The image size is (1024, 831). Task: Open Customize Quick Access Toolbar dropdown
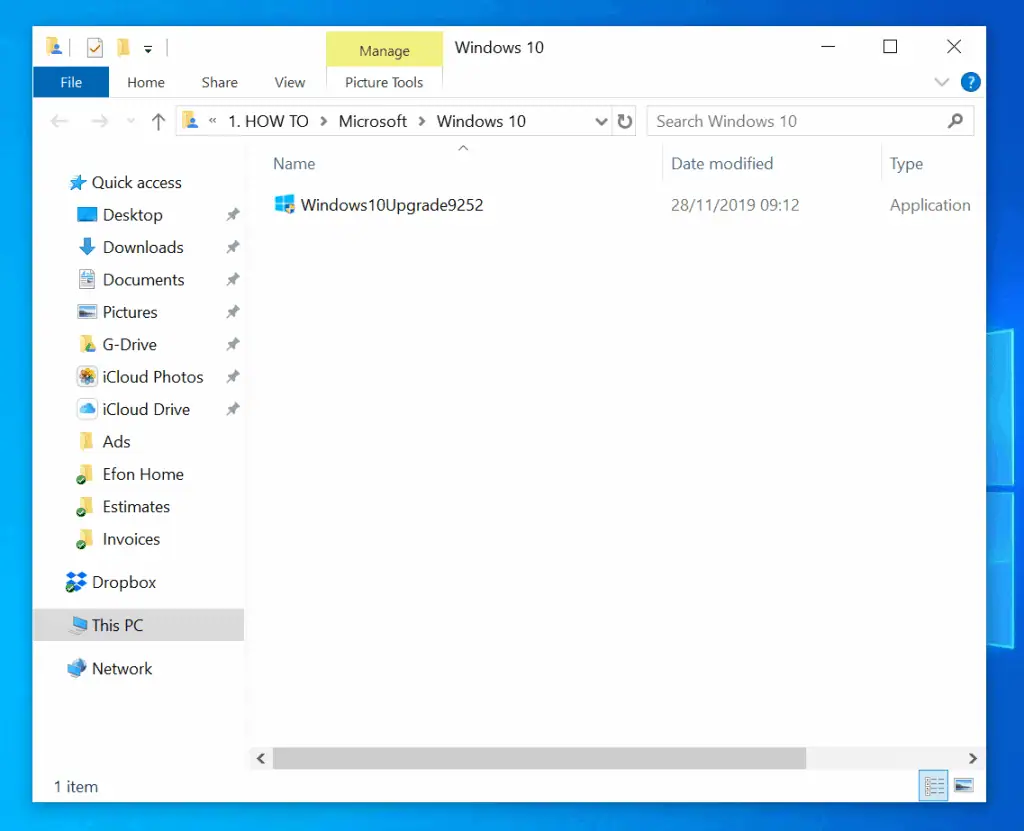[x=148, y=49]
